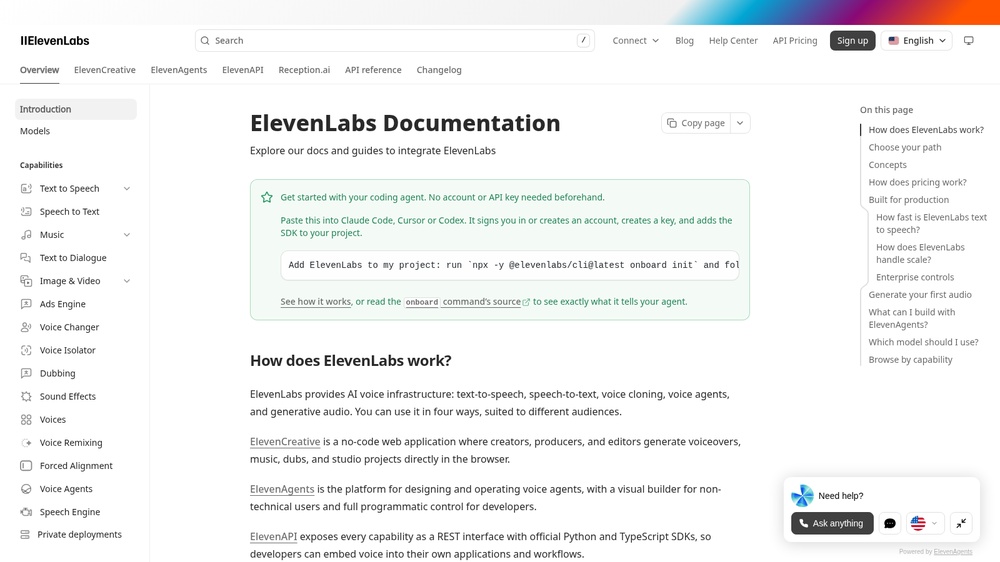Click the Ads Engine icon

click(26, 304)
